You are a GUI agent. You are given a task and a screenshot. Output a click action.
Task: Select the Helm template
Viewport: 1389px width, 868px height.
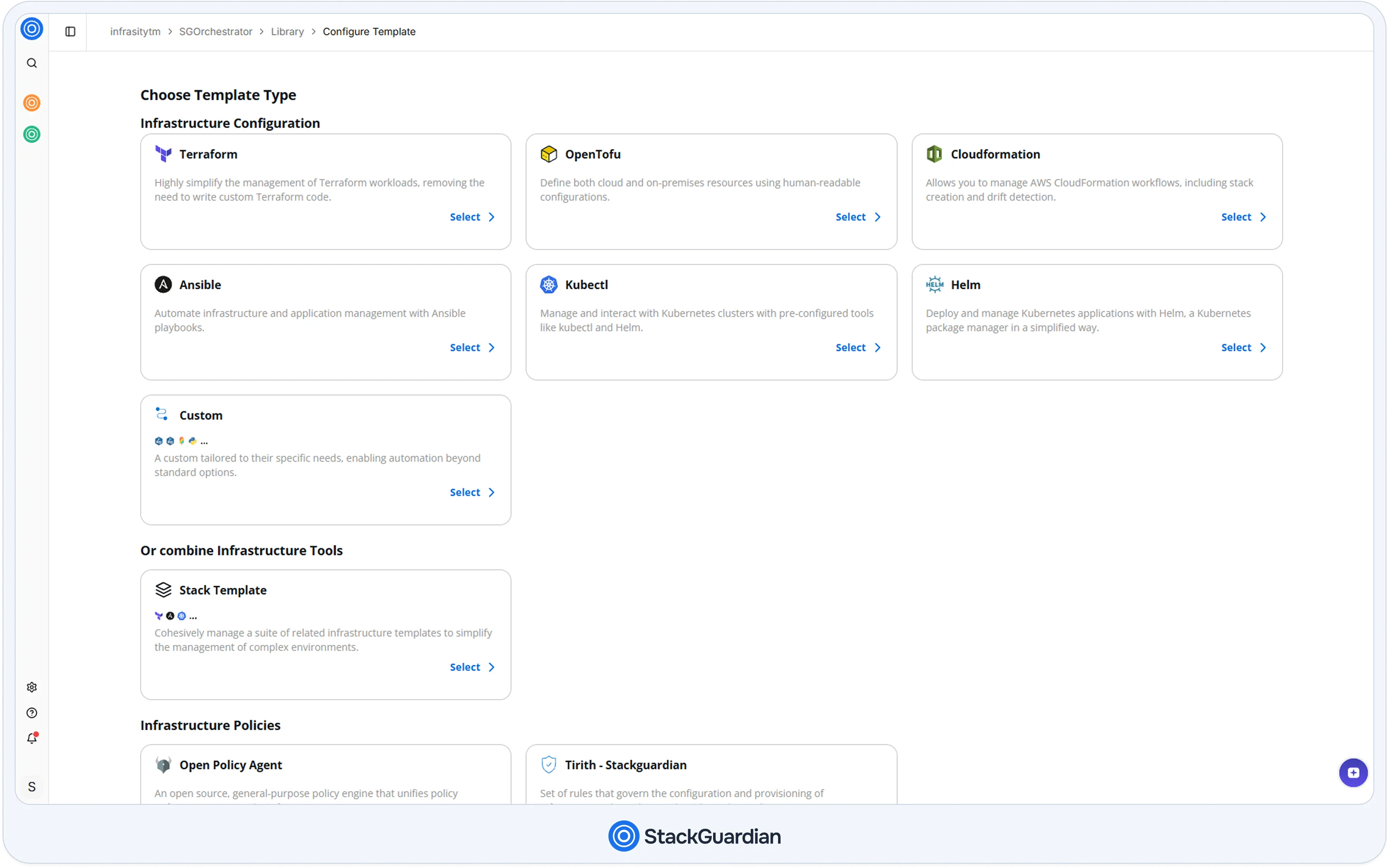click(1243, 348)
